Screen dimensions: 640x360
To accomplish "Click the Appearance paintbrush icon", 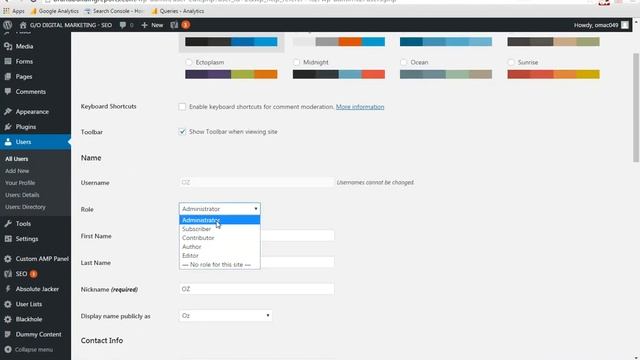I will [x=8, y=111].
